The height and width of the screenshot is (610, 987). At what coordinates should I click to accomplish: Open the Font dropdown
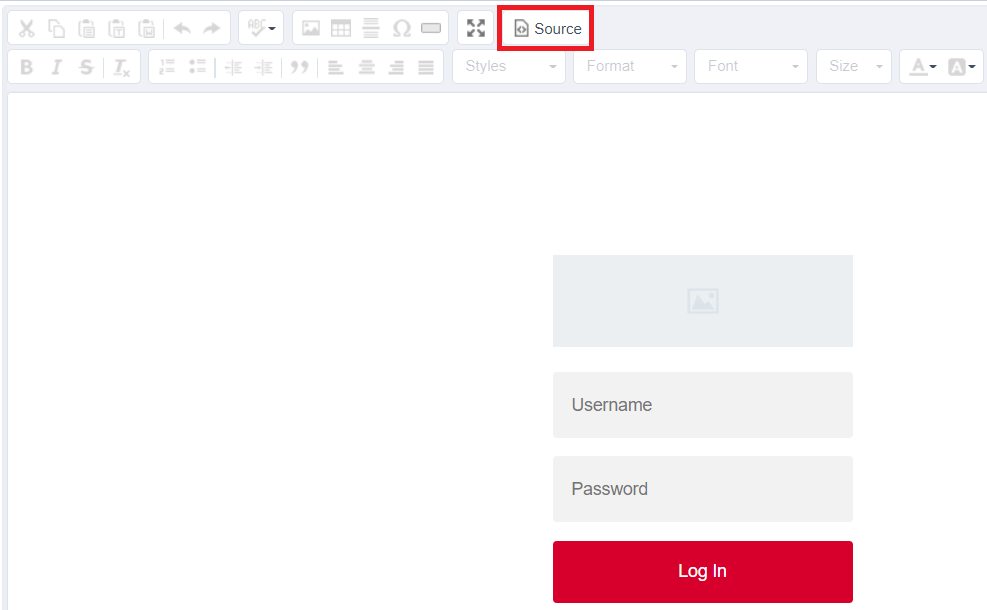tap(750, 66)
